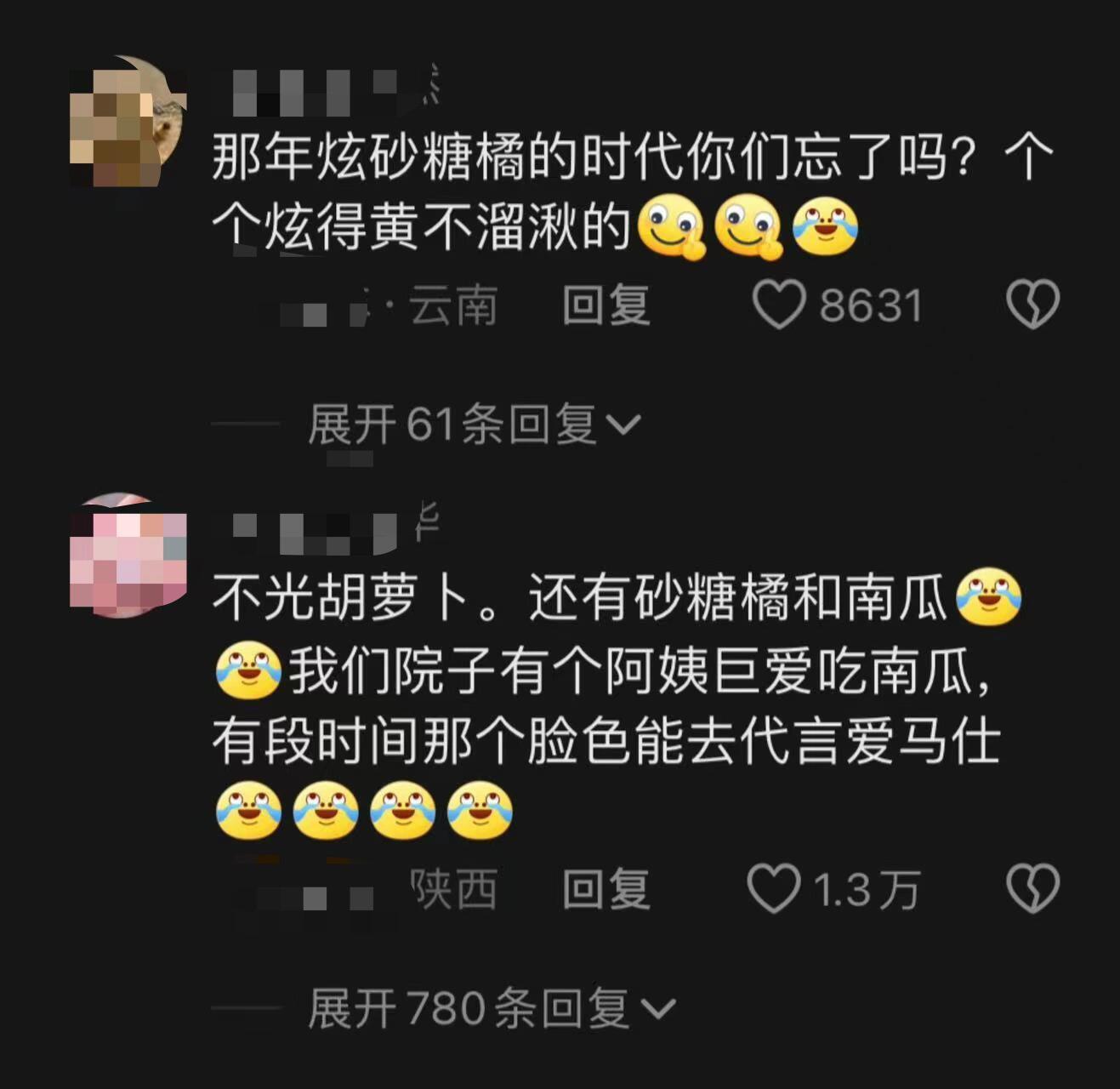Image resolution: width=1120 pixels, height=1089 pixels.
Task: Tap the 1.3万 like count
Action: click(867, 890)
